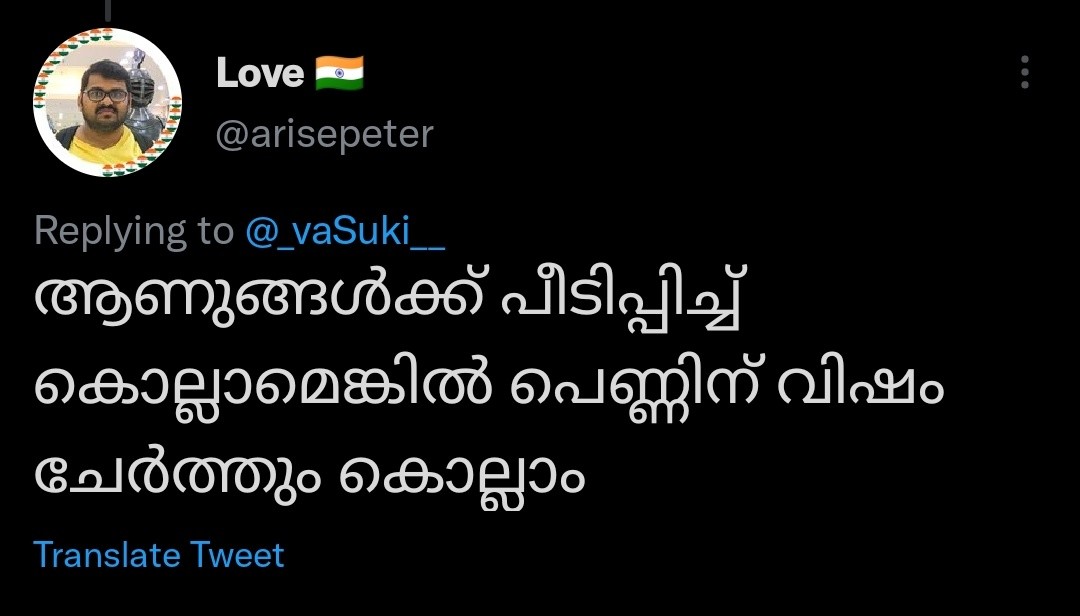Click the 'Replying to' label text

pos(133,231)
